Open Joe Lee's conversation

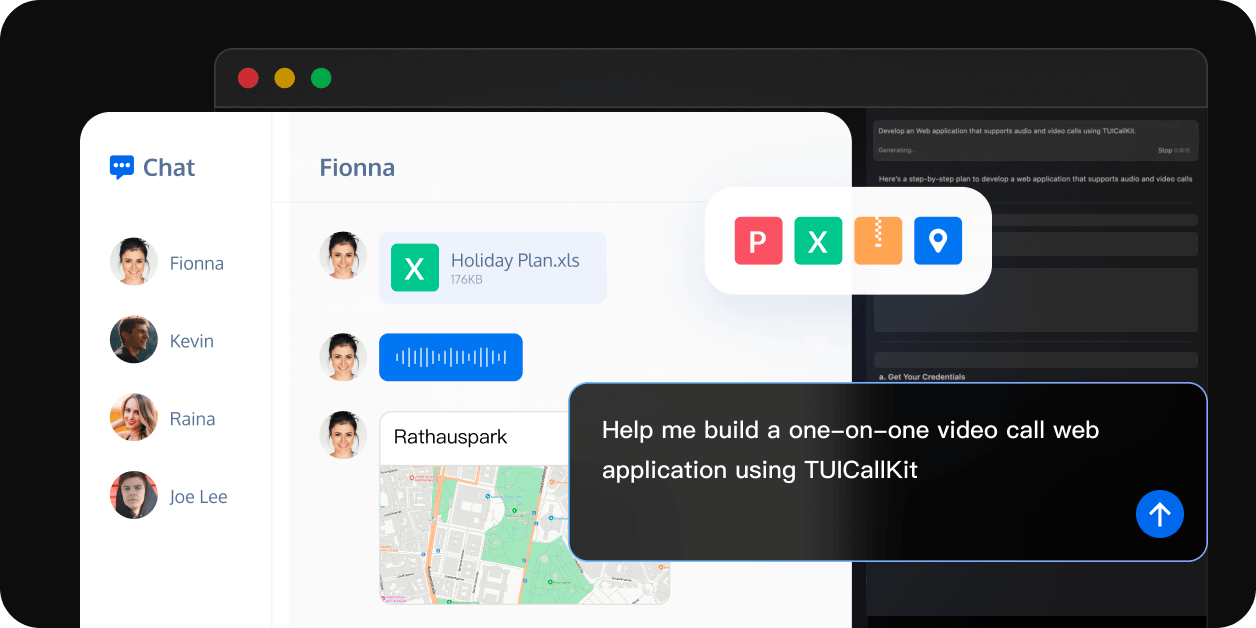click(198, 497)
